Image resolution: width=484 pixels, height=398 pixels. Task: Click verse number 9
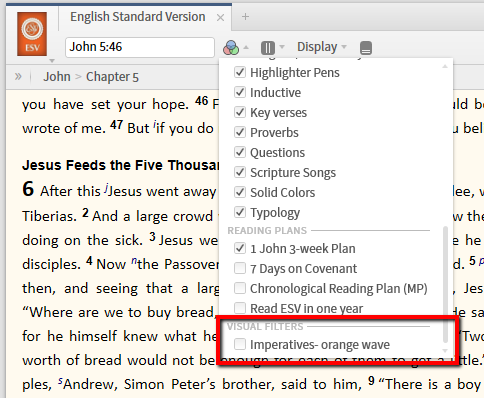pyautogui.click(x=372, y=381)
